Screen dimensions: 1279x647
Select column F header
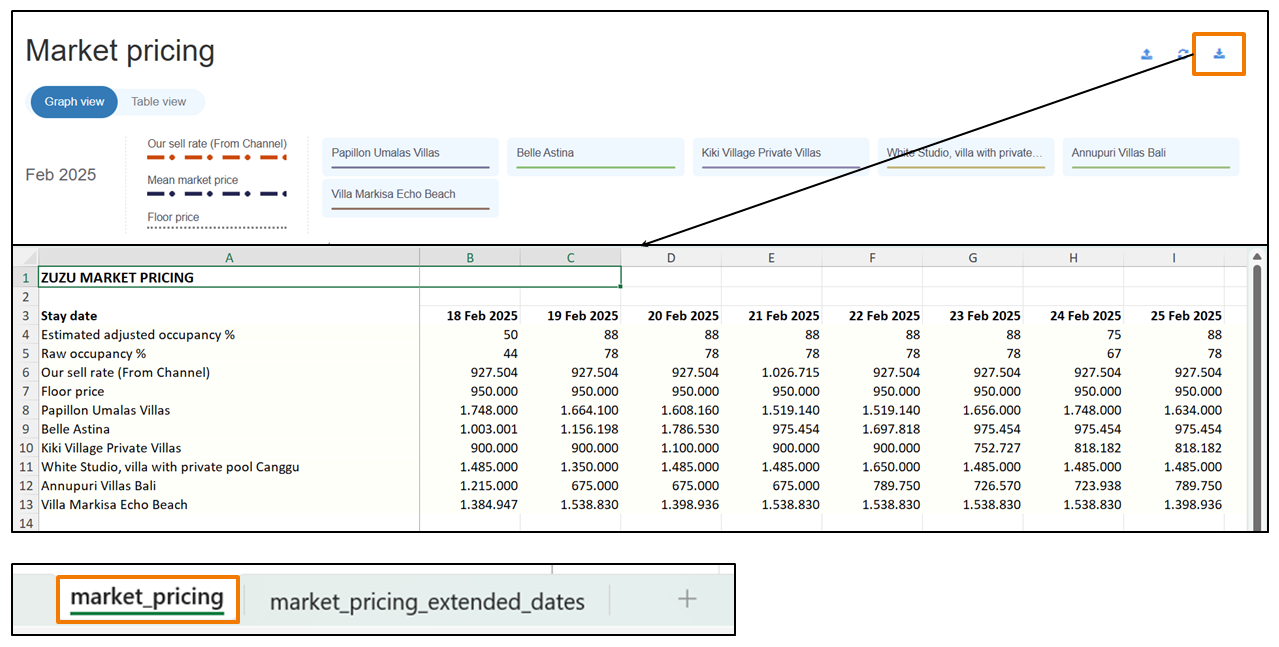click(872, 257)
